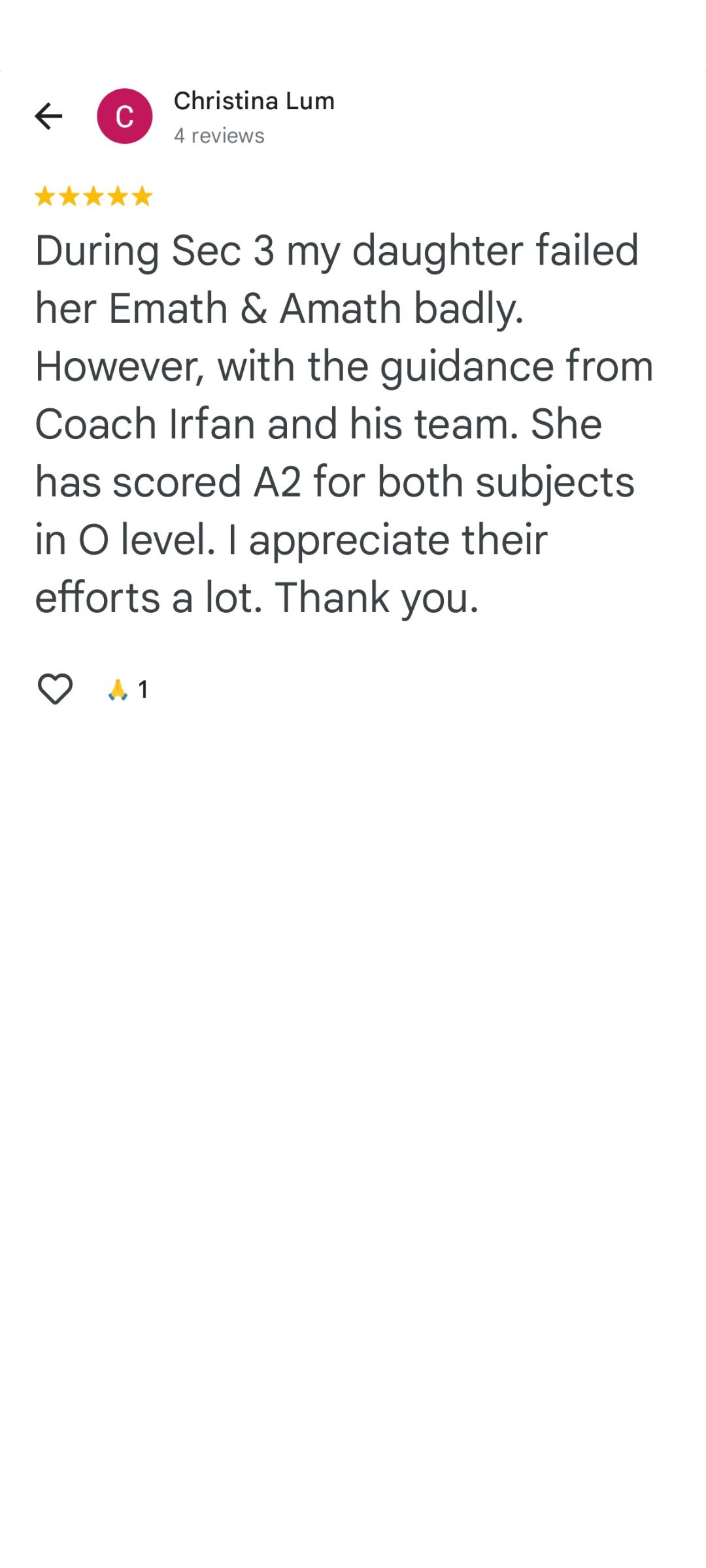Click the grade "A2" in the review
The height and width of the screenshot is (1568, 706).
point(277,482)
